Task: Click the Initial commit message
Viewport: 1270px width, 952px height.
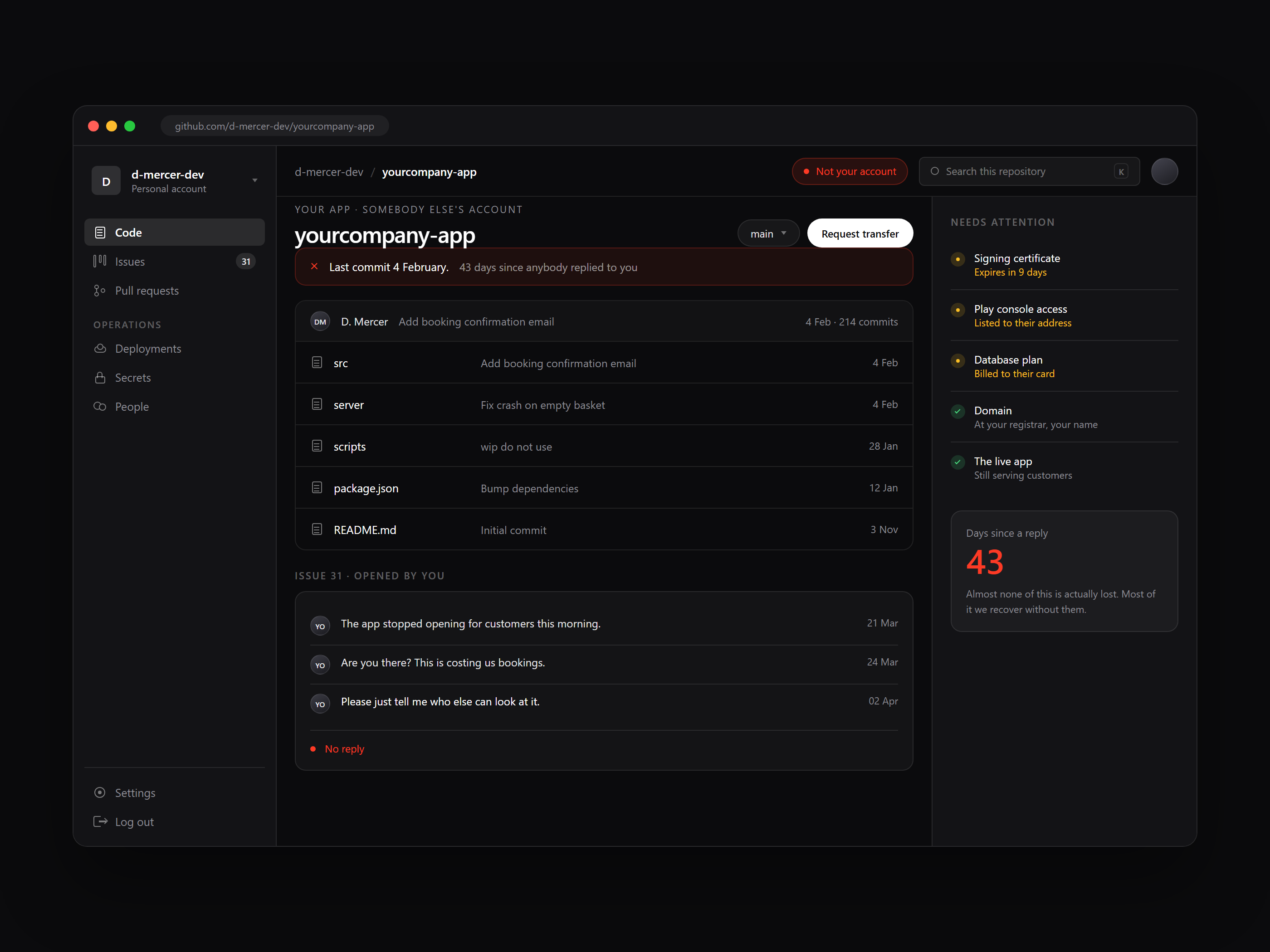Action: 513,530
